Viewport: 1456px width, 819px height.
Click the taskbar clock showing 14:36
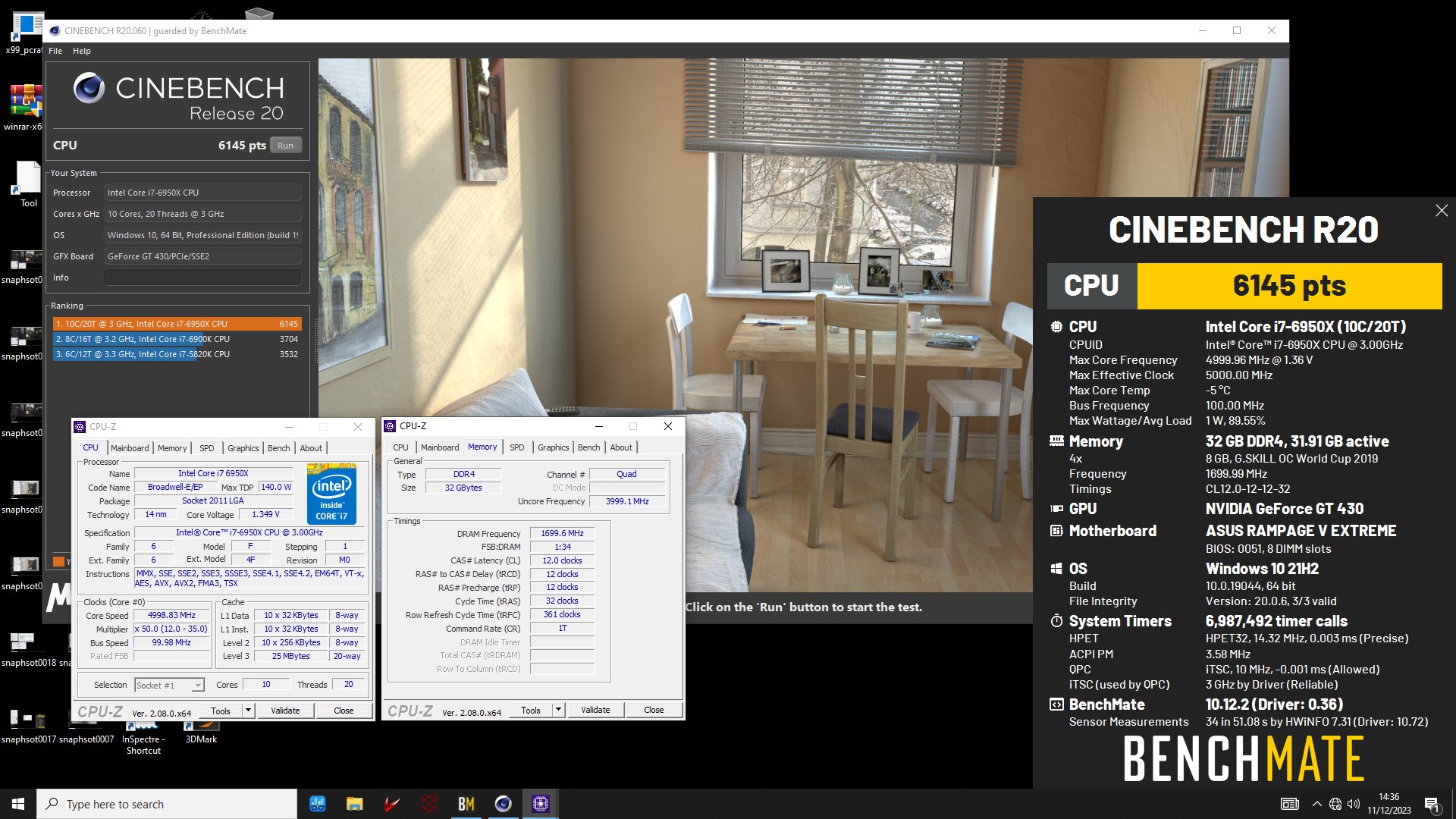click(x=1389, y=804)
